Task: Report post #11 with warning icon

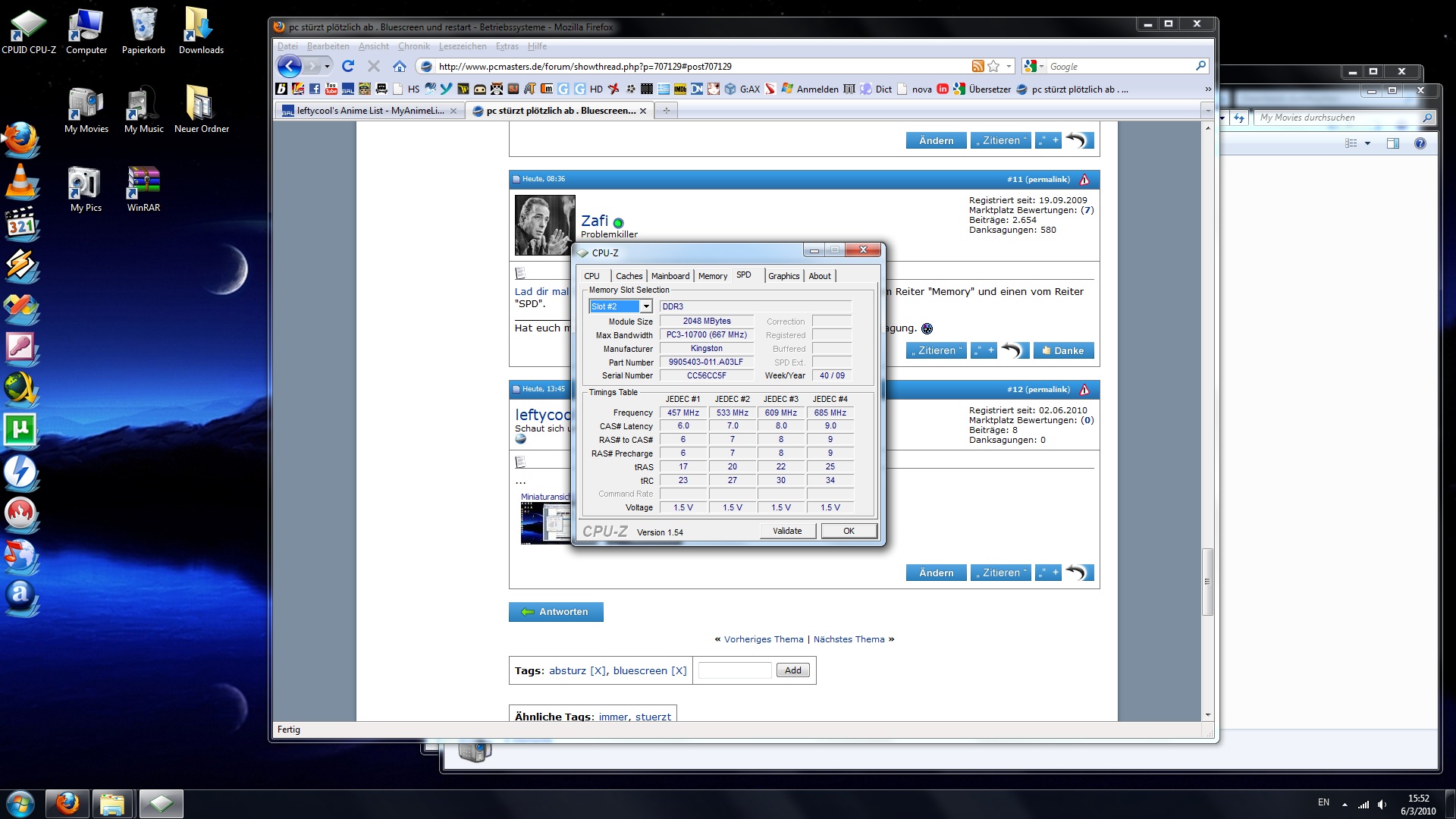Action: tap(1084, 180)
